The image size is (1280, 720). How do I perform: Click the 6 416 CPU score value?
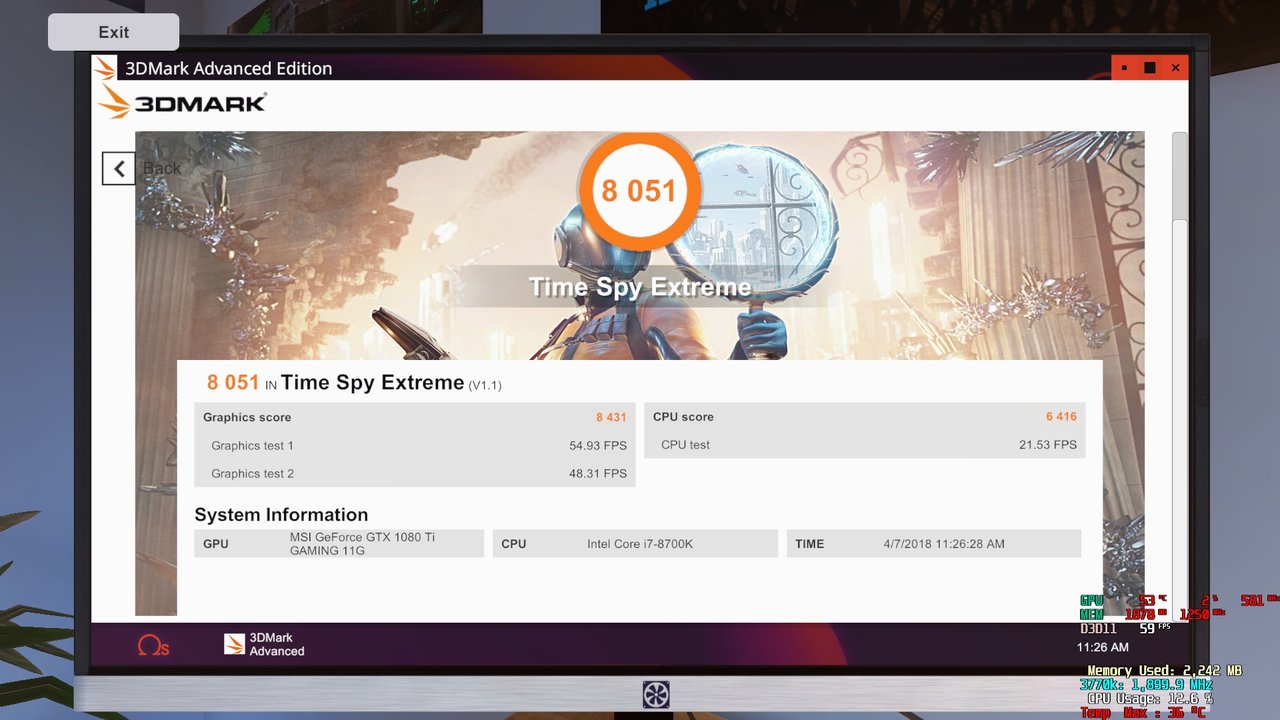pos(1061,417)
